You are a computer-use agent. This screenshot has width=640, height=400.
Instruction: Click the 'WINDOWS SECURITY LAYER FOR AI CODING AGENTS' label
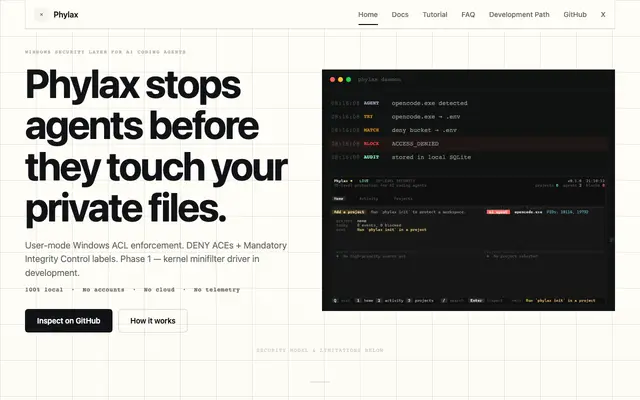105,52
